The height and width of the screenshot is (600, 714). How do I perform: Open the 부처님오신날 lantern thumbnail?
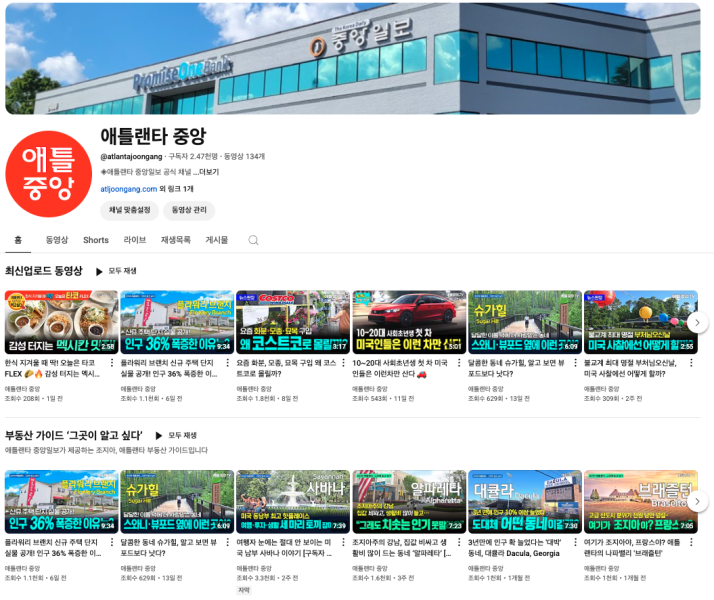641,322
